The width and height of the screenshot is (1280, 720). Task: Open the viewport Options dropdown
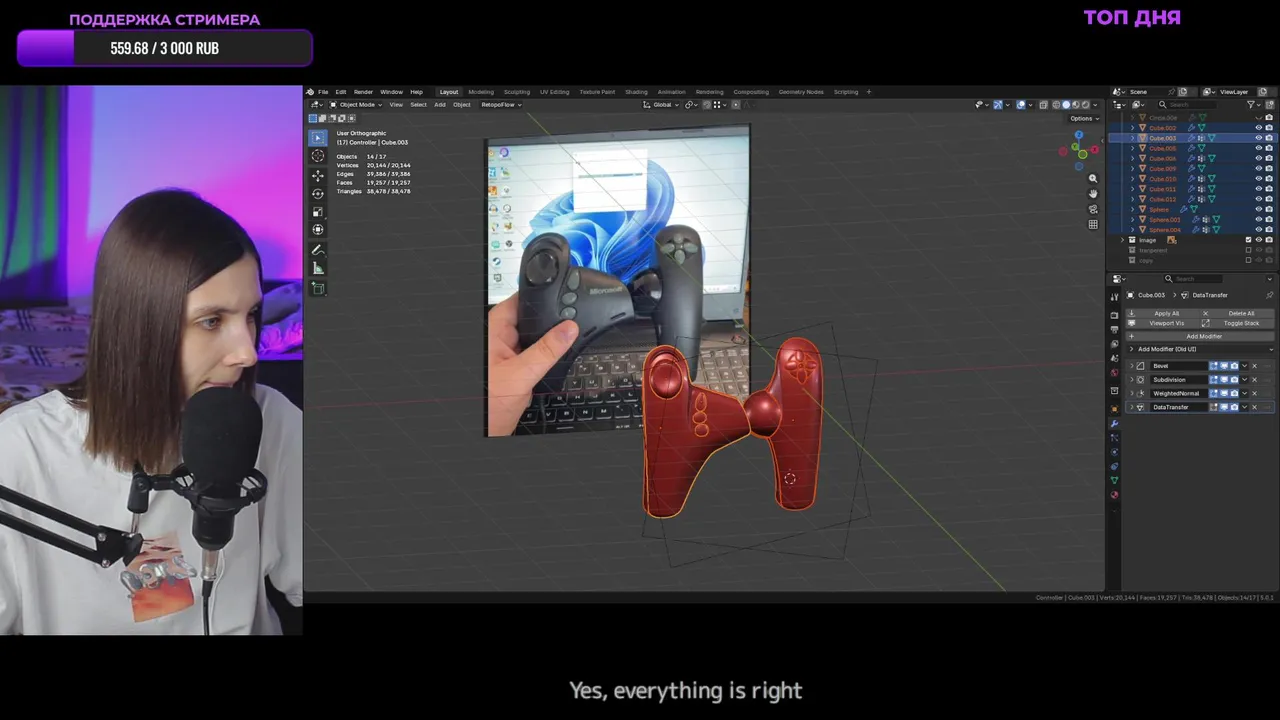pos(1083,118)
